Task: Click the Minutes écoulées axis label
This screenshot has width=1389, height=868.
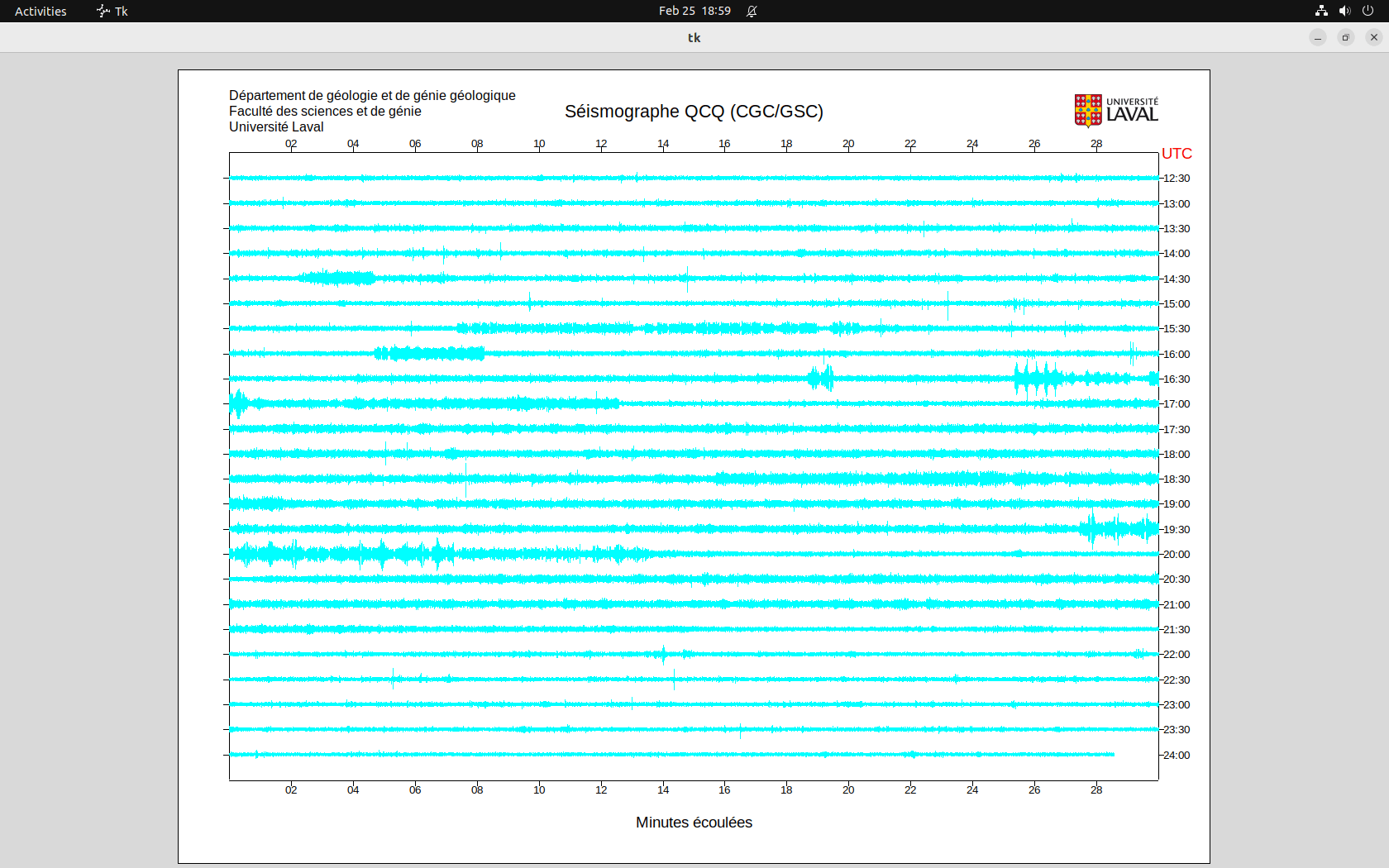Action: (x=694, y=823)
